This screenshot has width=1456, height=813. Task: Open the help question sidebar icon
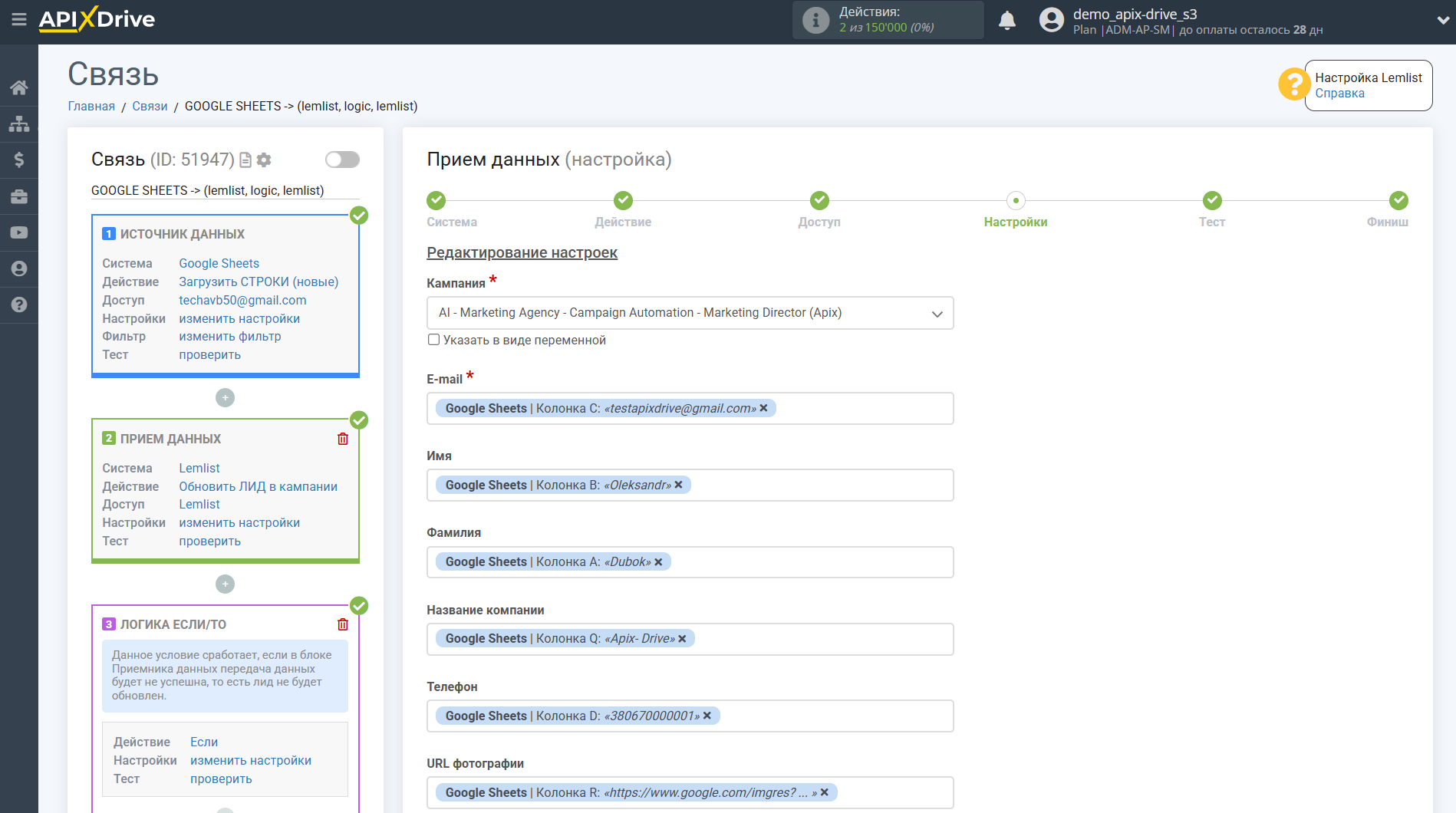pyautogui.click(x=19, y=304)
